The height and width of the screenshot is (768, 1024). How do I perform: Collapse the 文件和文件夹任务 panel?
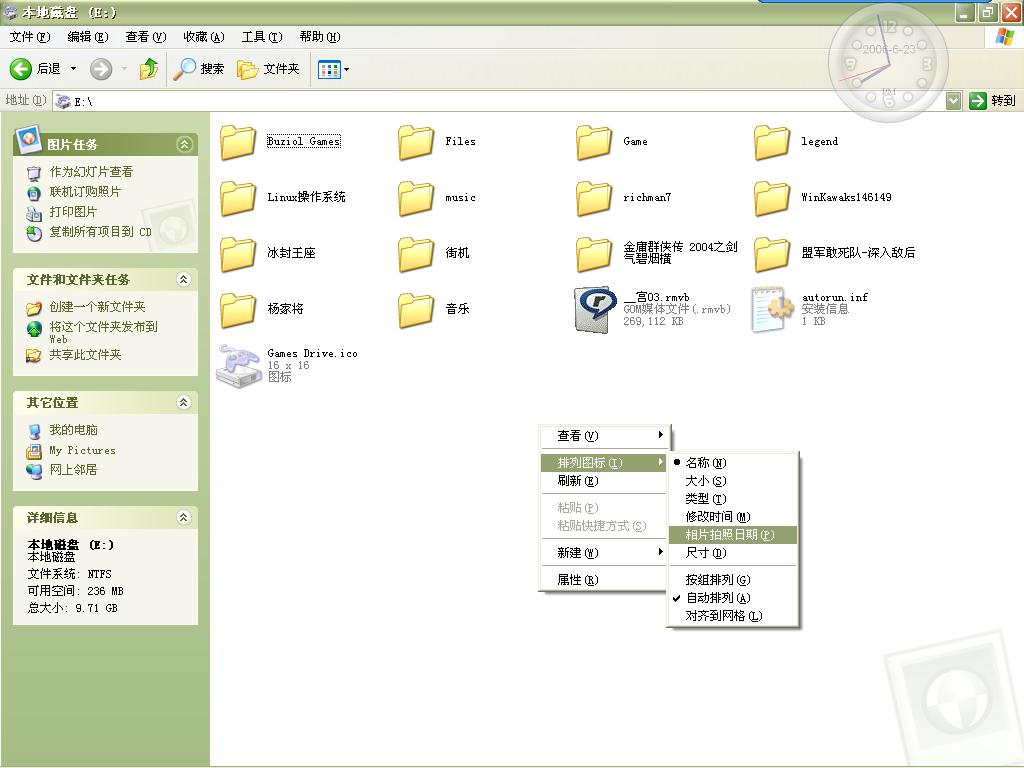(x=184, y=280)
